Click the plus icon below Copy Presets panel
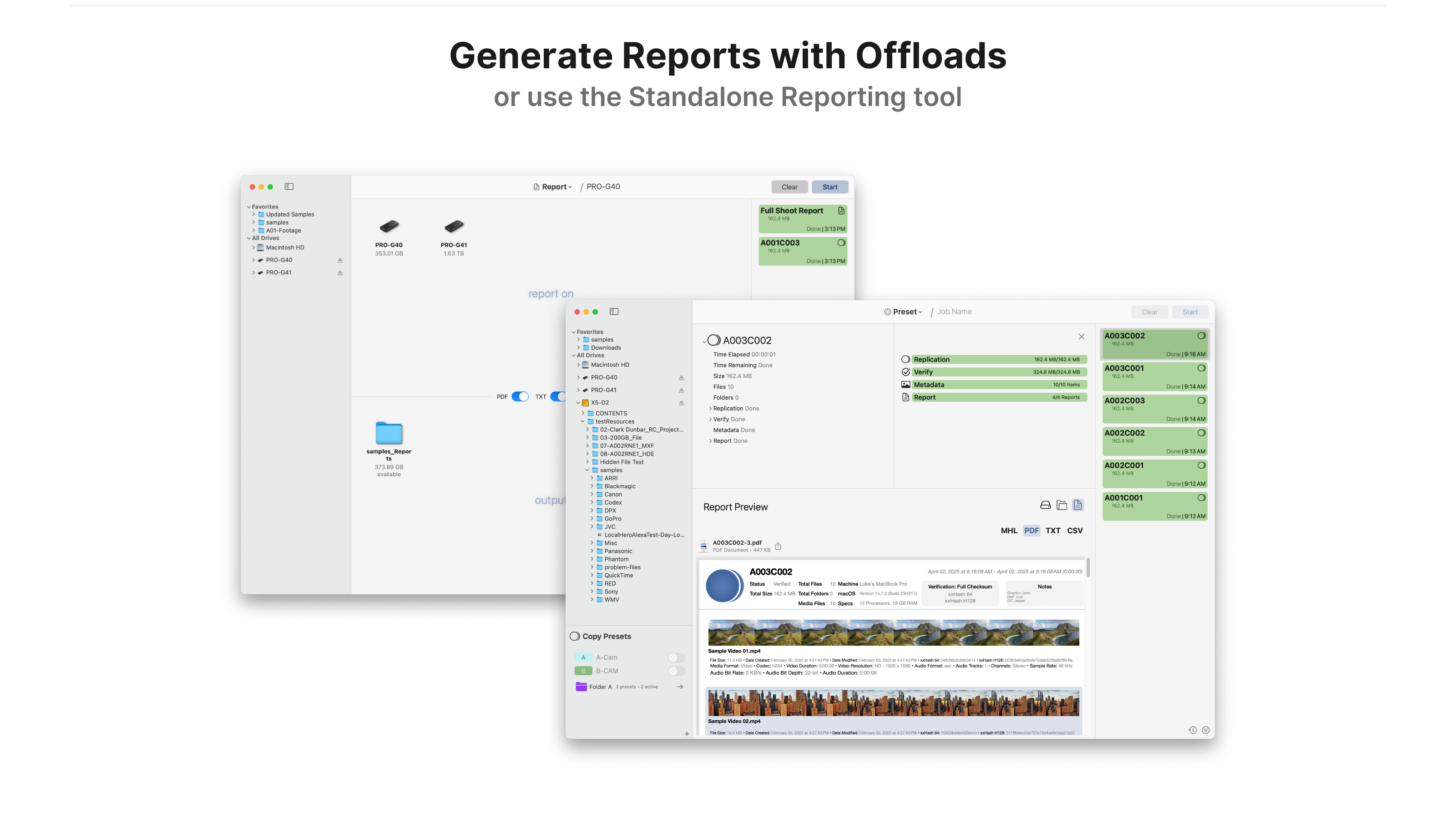 click(x=687, y=733)
